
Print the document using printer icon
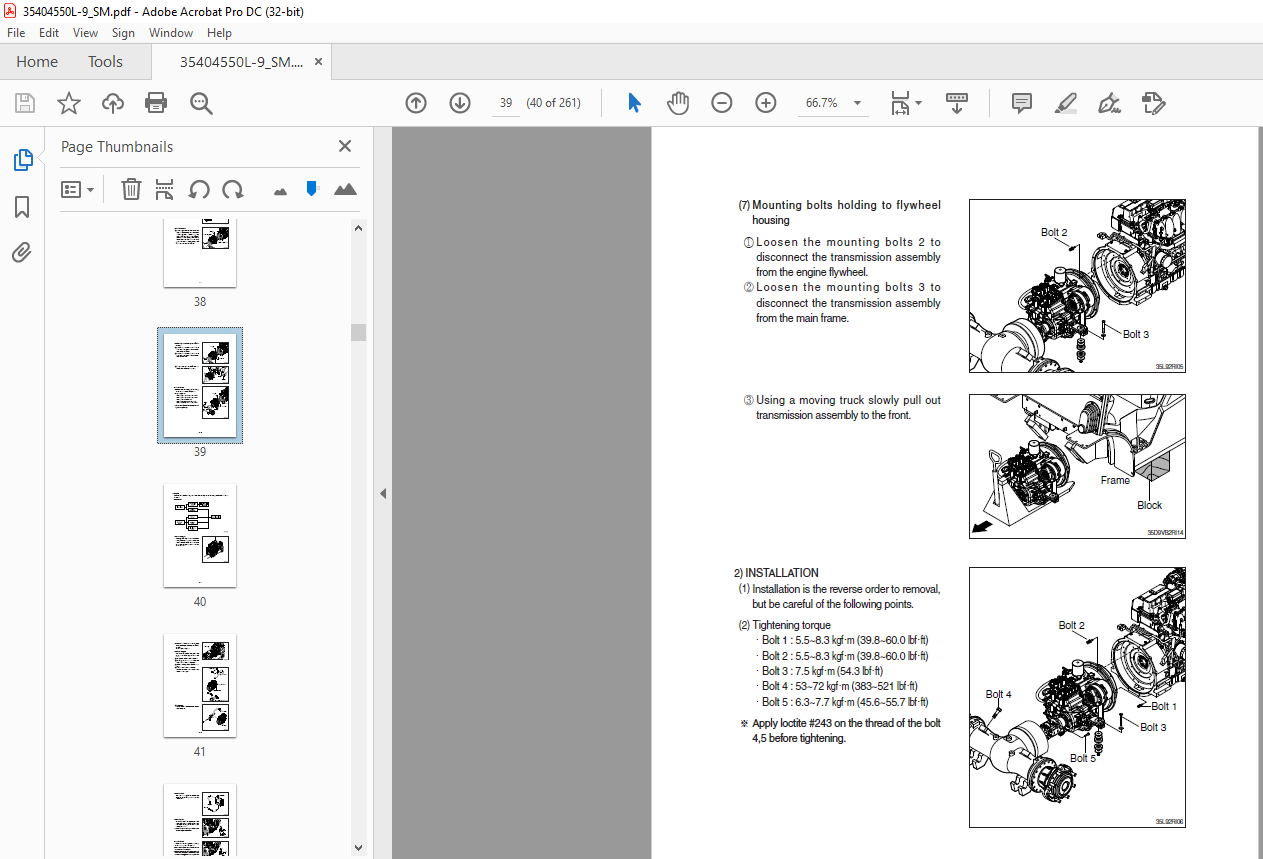coord(156,103)
